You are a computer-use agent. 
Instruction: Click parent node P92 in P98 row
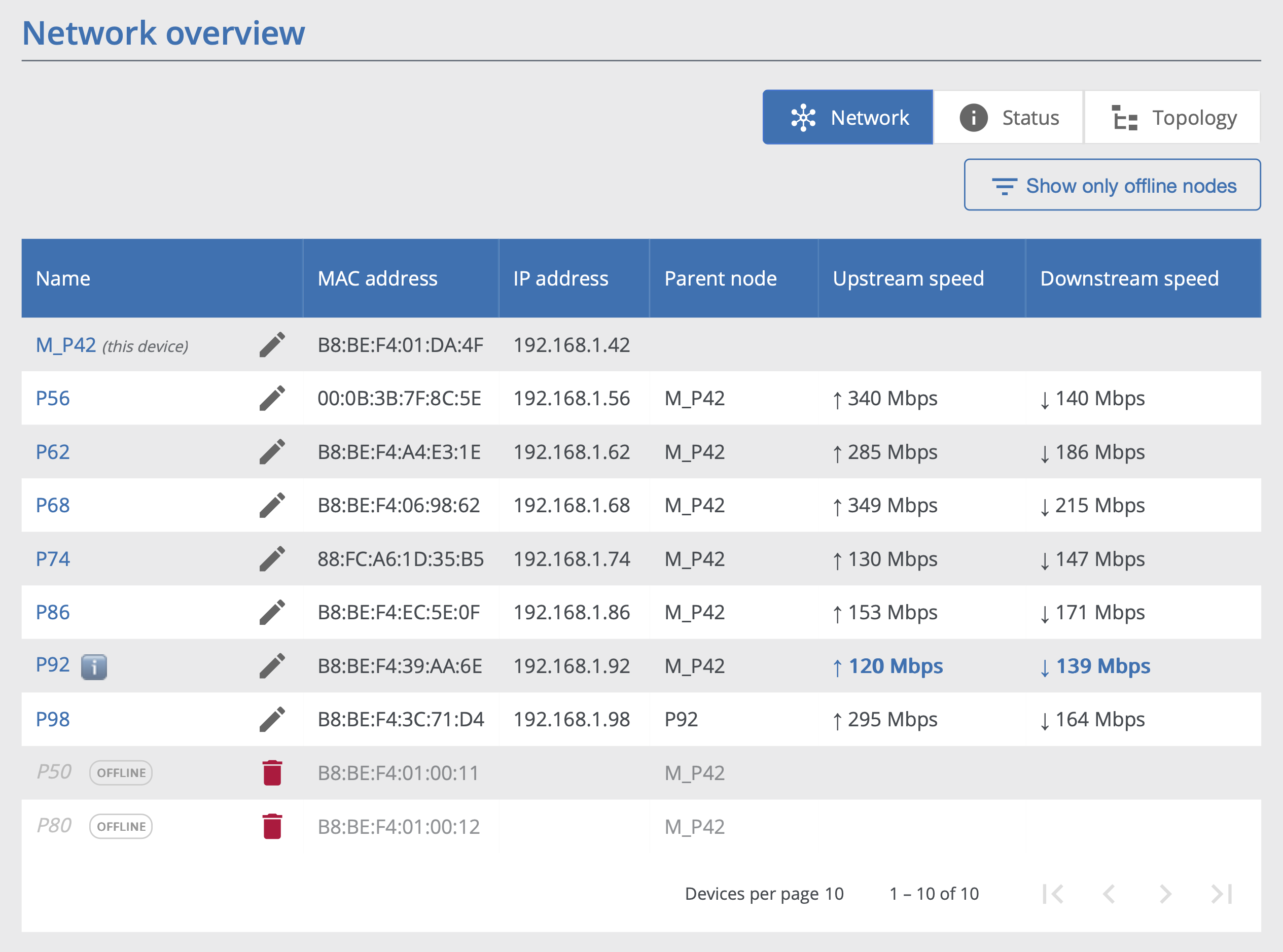point(681,719)
